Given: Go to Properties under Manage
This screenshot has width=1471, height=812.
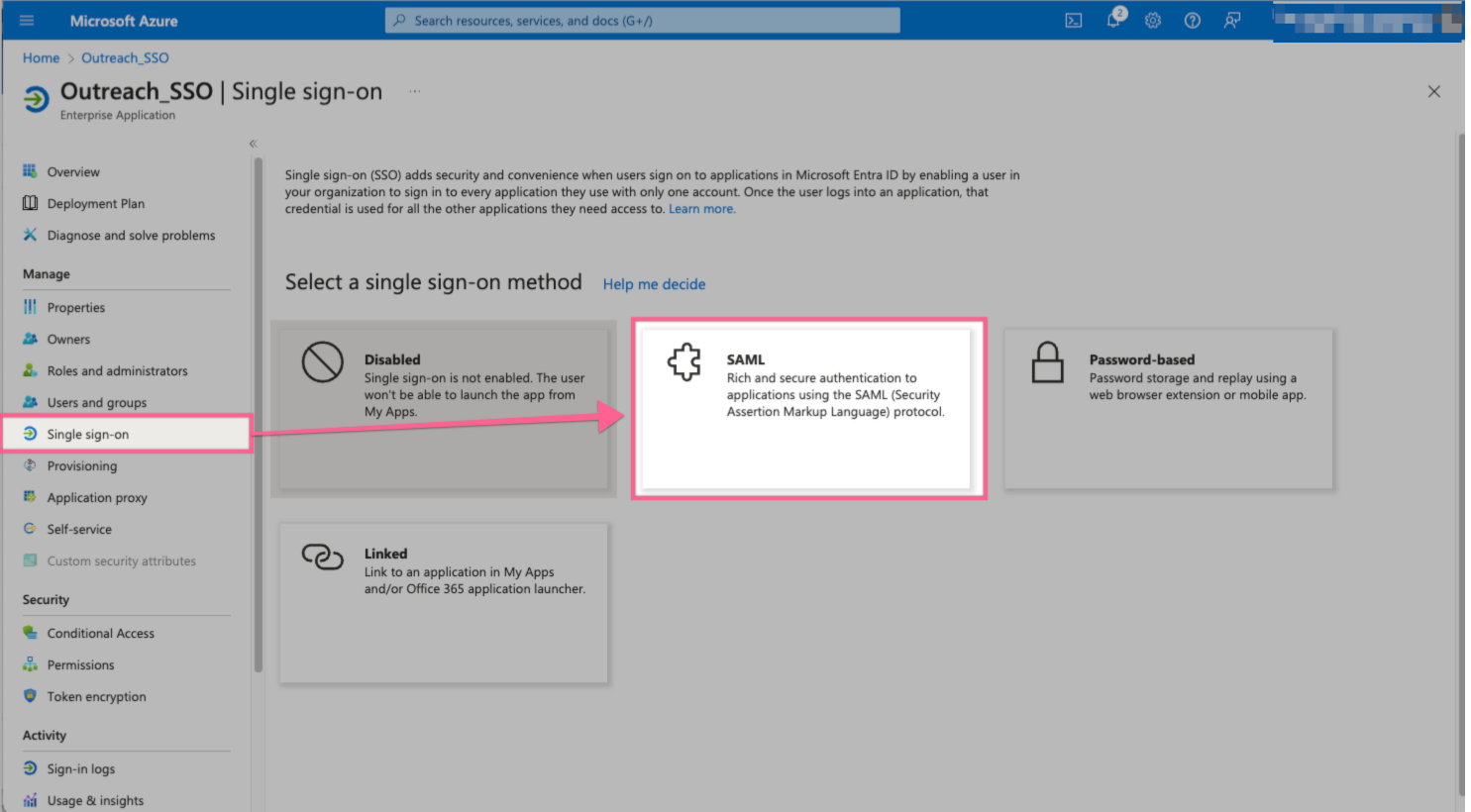Looking at the screenshot, I should [x=76, y=307].
